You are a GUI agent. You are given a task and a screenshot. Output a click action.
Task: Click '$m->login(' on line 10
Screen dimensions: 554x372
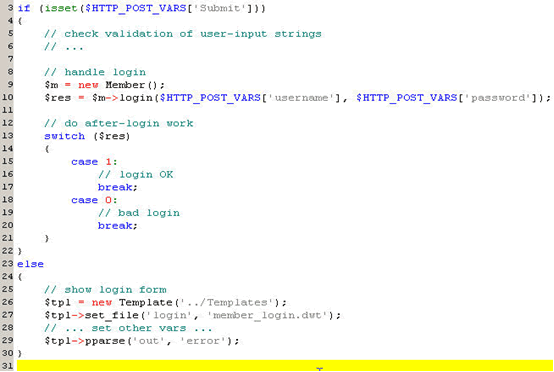coord(125,98)
